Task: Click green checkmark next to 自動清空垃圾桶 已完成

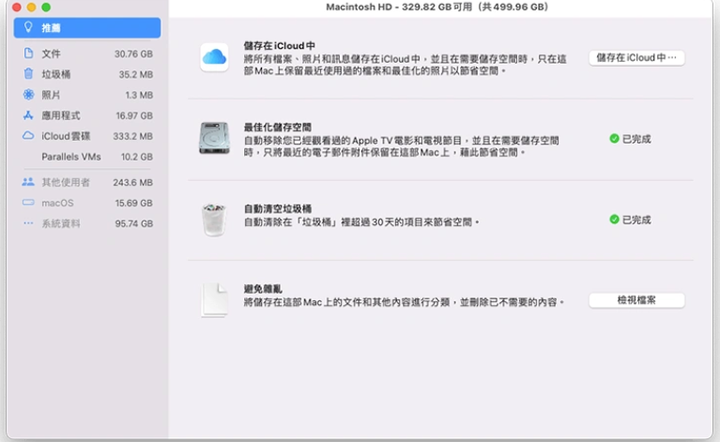Action: [614, 219]
